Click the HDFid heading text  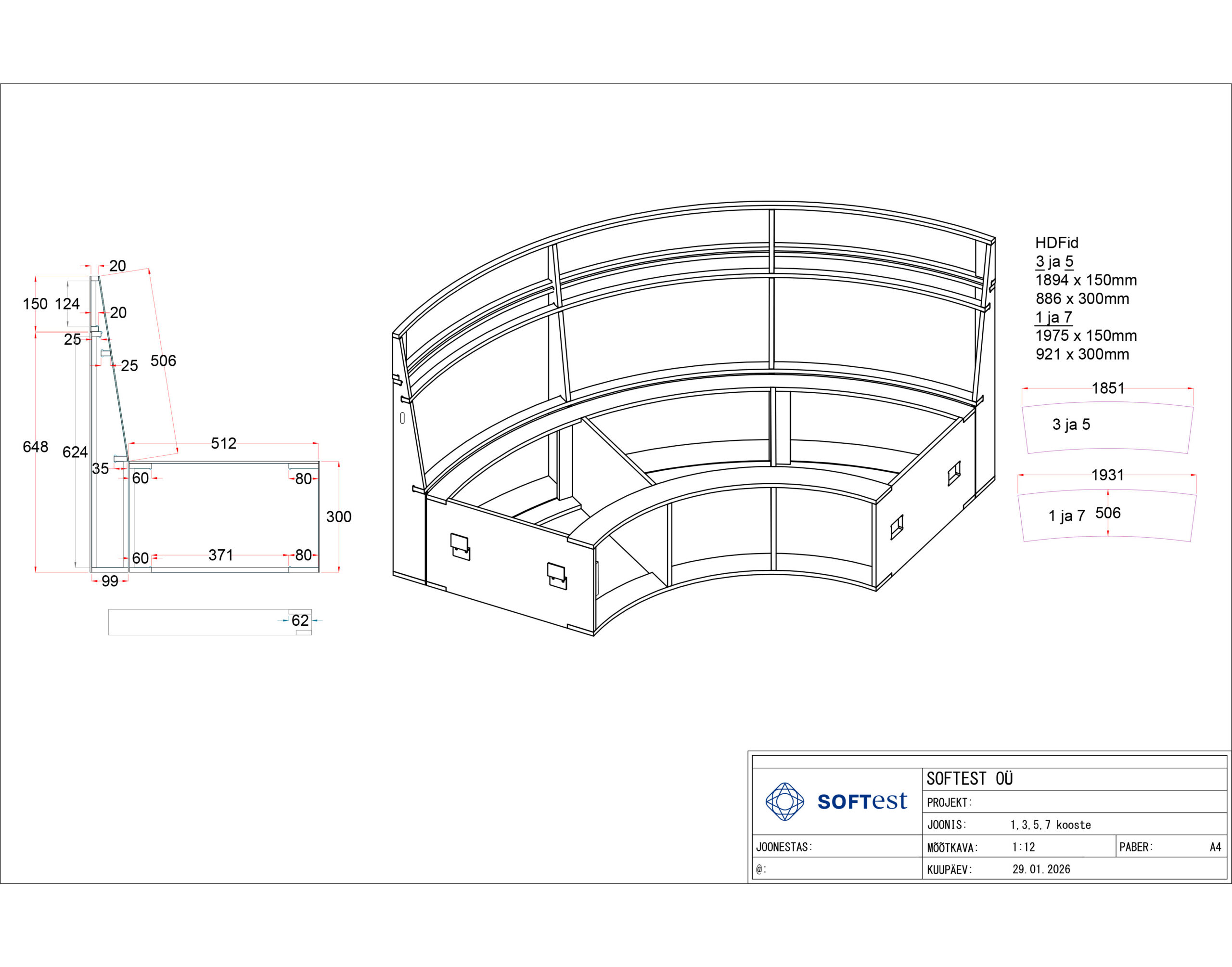[x=1056, y=243]
